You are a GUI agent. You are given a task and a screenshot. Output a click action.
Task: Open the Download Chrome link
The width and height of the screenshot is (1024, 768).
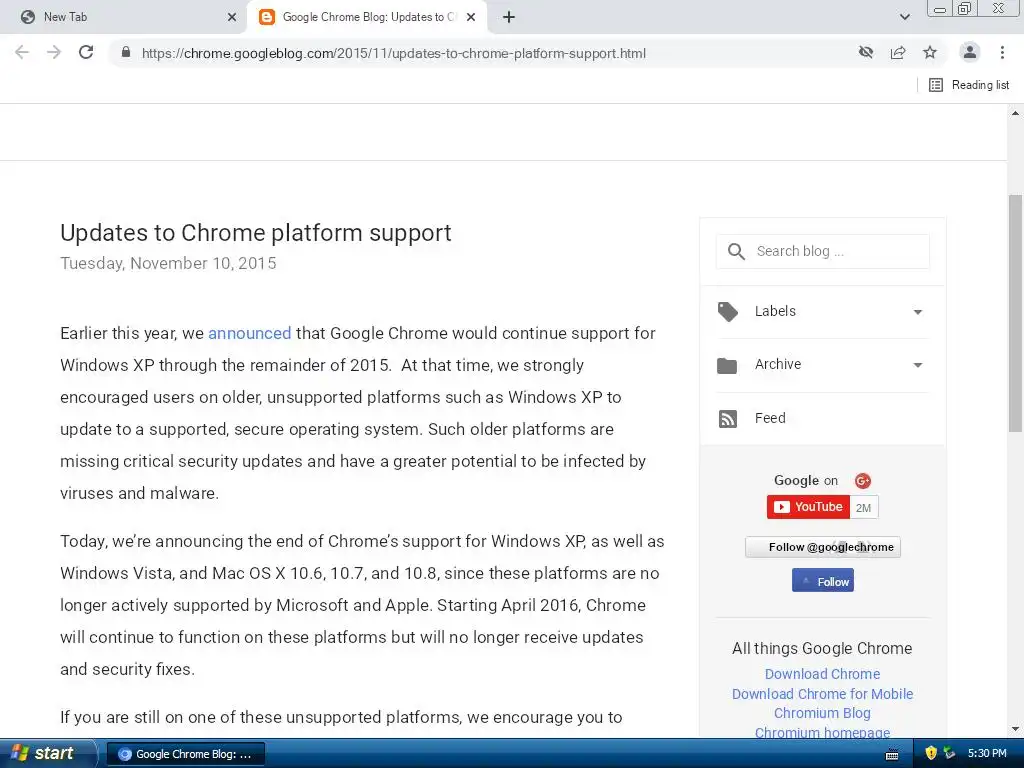point(822,674)
